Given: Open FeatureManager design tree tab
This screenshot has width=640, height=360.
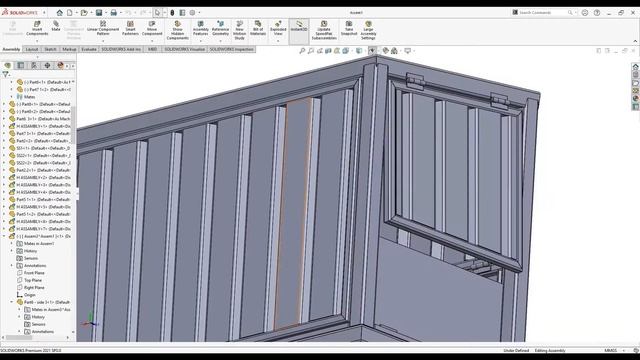Looking at the screenshot, I should [8, 65].
